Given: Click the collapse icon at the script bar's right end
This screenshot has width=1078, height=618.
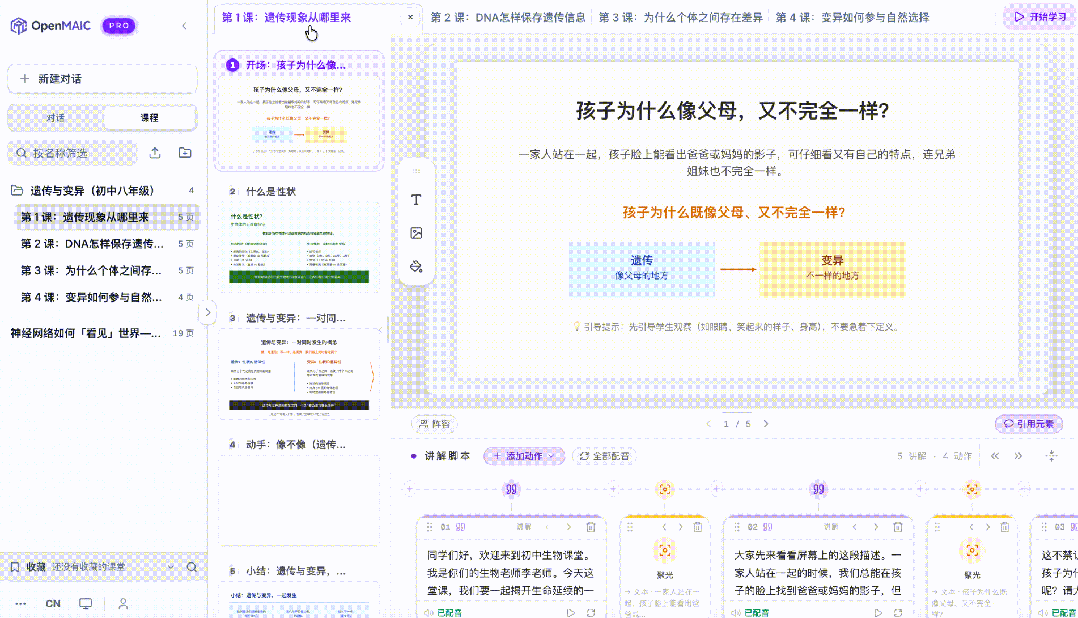Looking at the screenshot, I should [1051, 456].
